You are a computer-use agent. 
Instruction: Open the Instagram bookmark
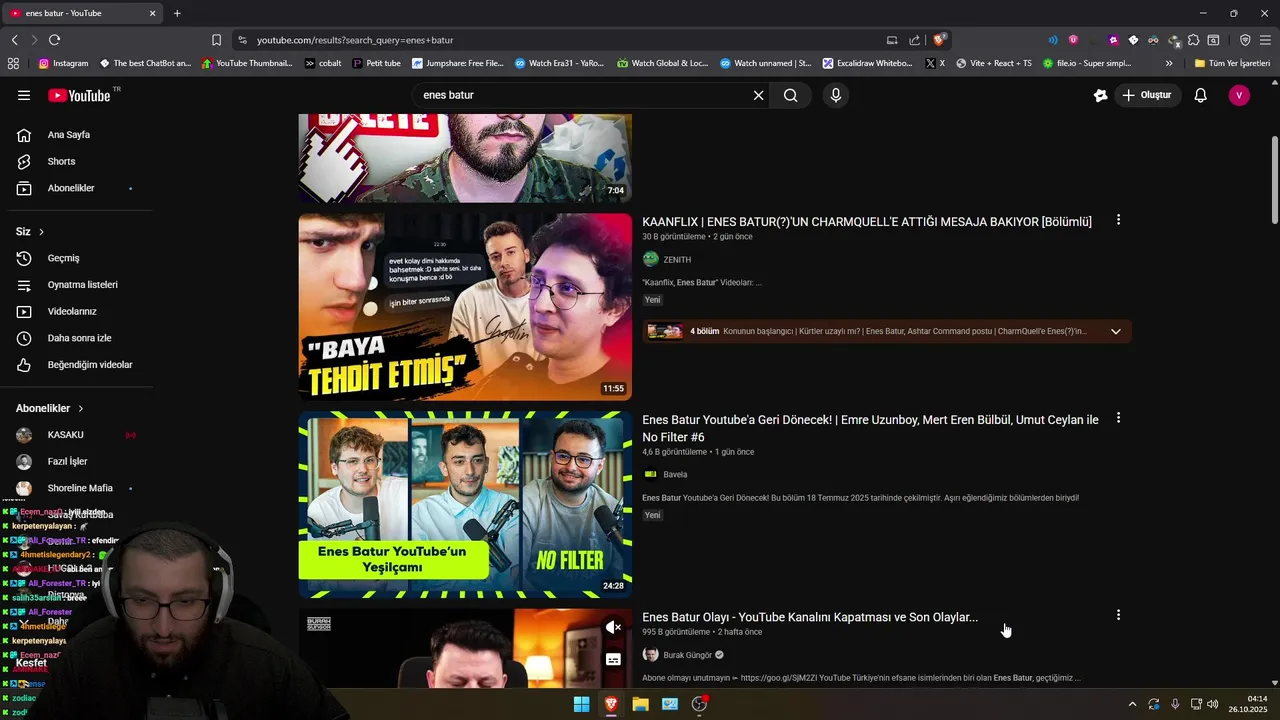click(x=63, y=63)
